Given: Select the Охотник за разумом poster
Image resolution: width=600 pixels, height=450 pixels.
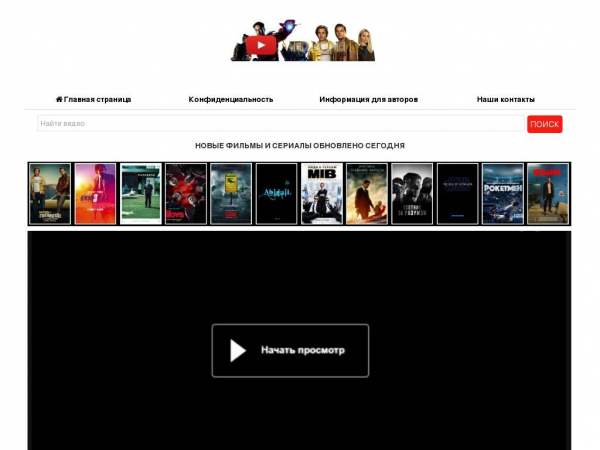Looking at the screenshot, I should pos(412,194).
